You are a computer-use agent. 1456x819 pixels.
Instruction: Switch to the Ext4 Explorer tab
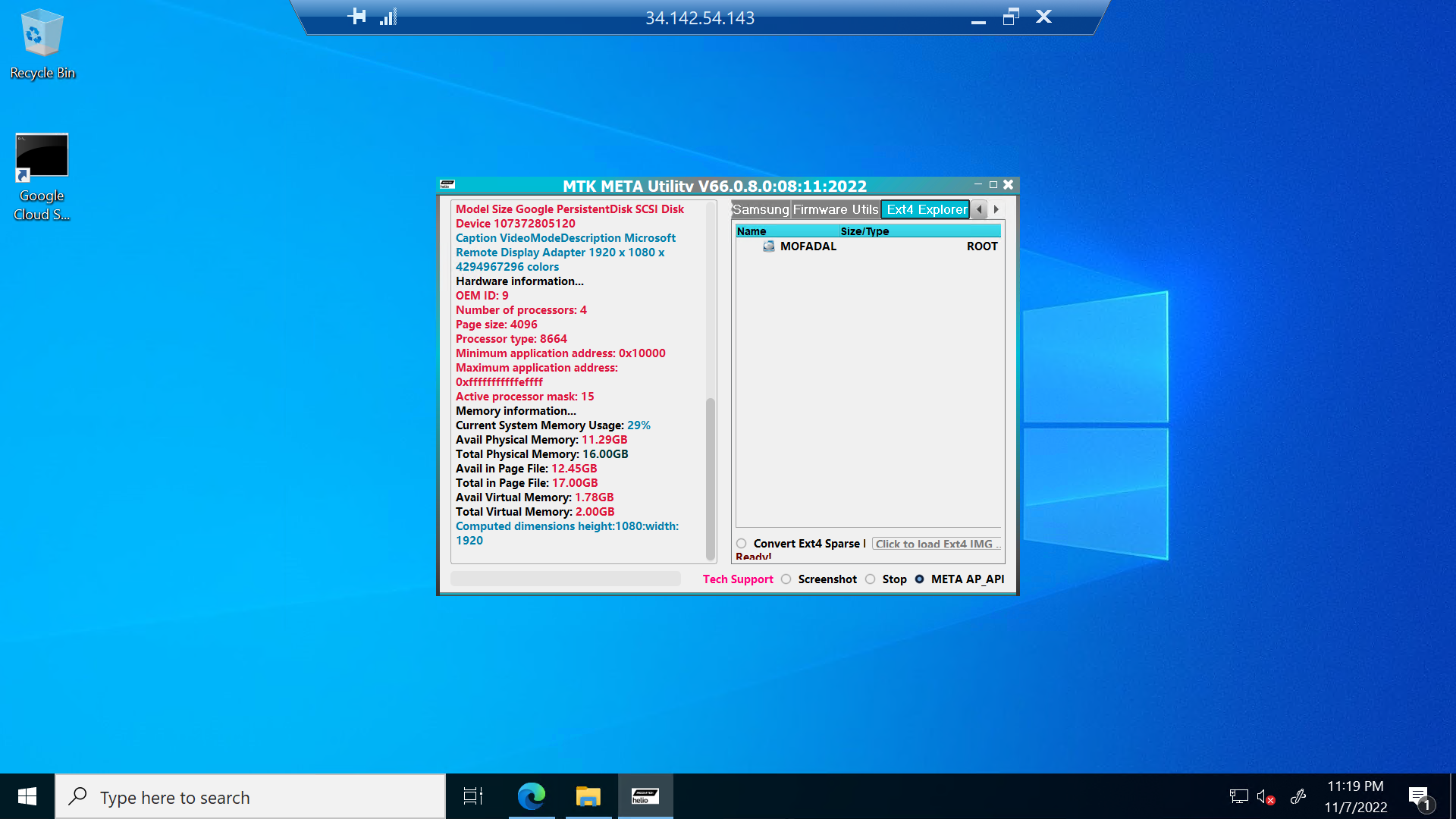[926, 209]
